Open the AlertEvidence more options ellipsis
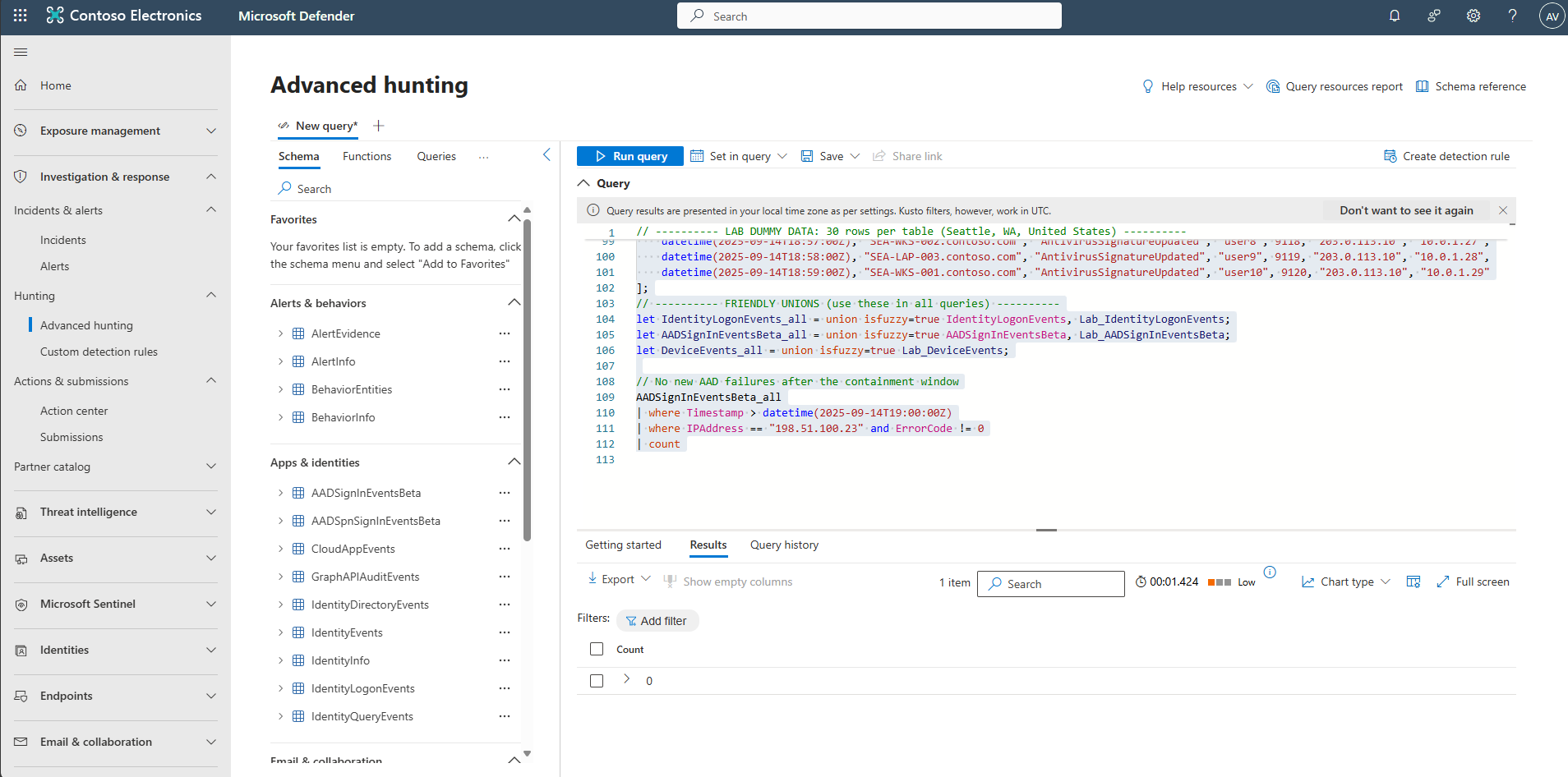Viewport: 1568px width, 777px height. coord(505,333)
